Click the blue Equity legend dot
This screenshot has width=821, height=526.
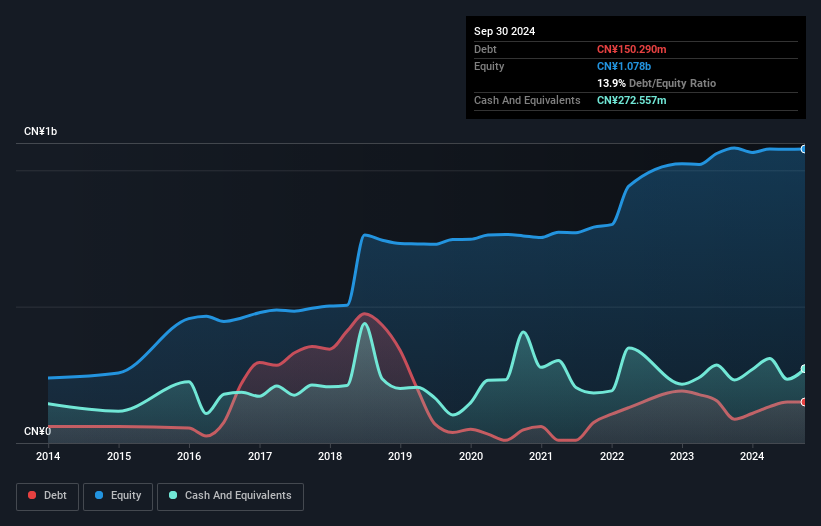click(x=99, y=495)
